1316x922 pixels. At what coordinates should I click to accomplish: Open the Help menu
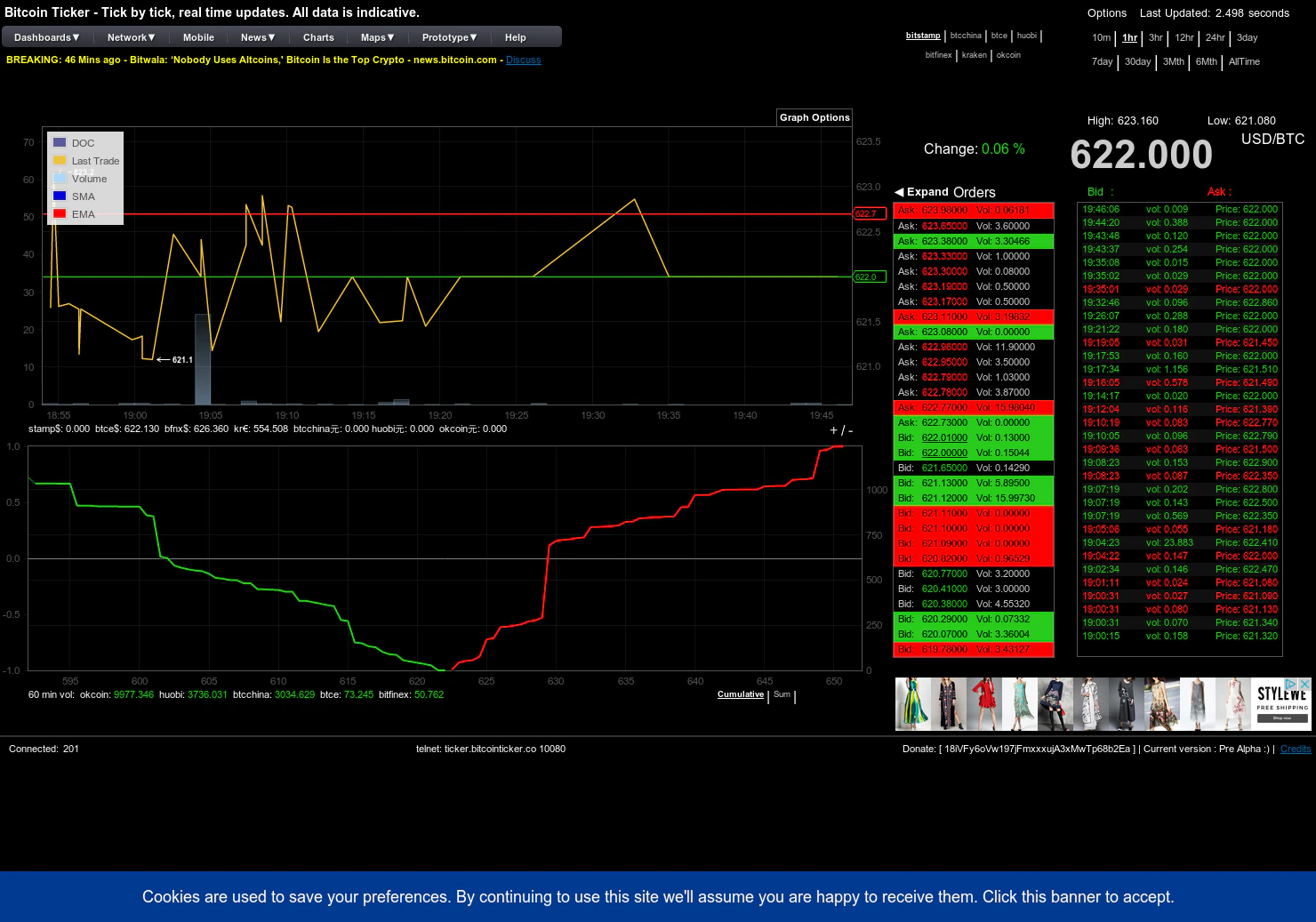515,36
